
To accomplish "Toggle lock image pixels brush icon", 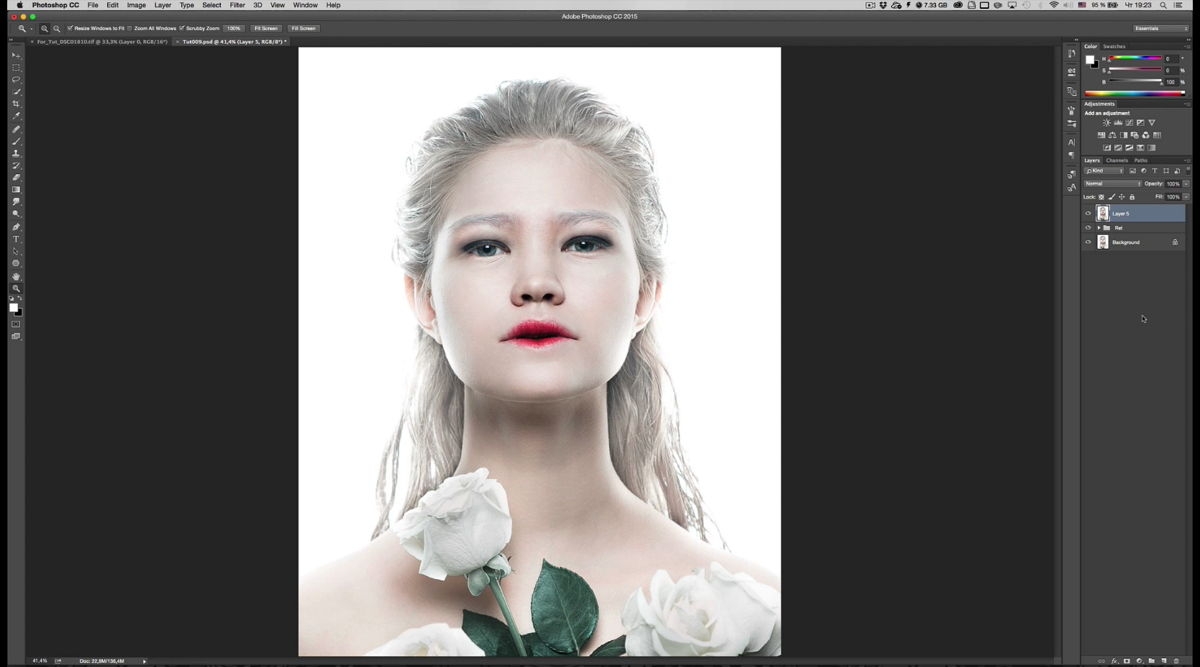I will [x=1112, y=197].
